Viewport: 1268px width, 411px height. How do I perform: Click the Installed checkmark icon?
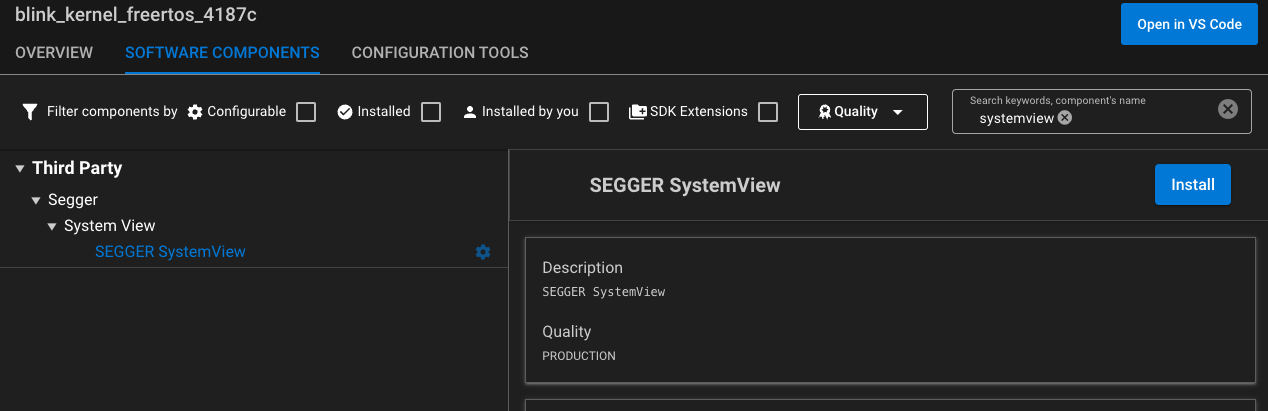pyautogui.click(x=345, y=112)
